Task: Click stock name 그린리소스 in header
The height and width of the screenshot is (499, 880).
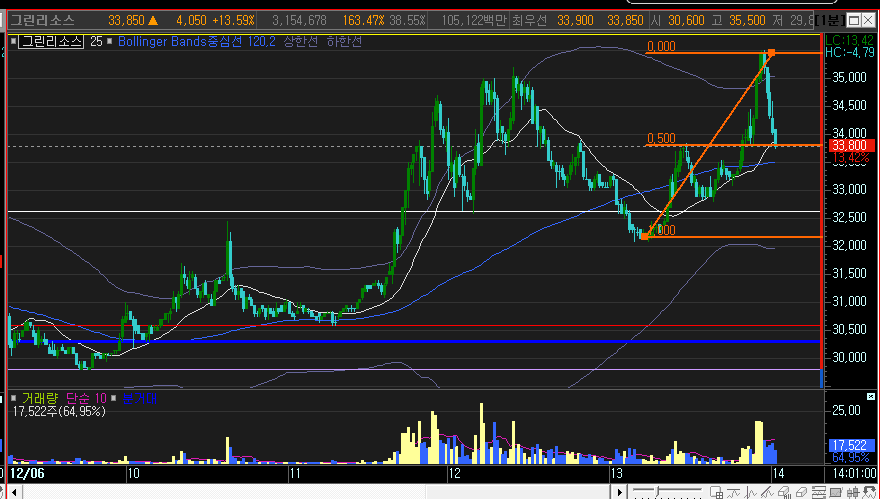Action: [43, 21]
